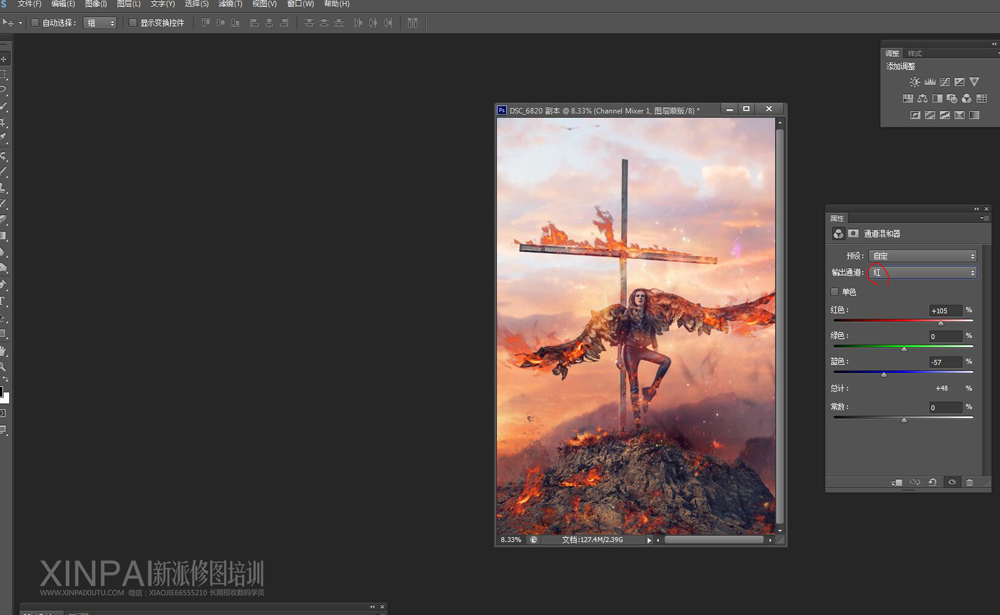Add a Gradient Map adjustment layer

click(974, 115)
